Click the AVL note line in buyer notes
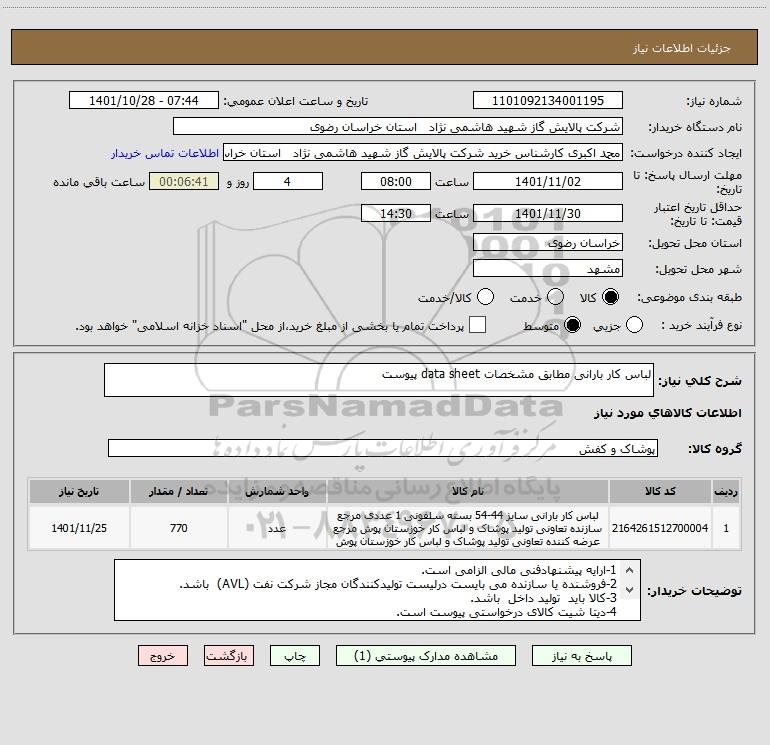The height and width of the screenshot is (745, 770). (x=398, y=584)
